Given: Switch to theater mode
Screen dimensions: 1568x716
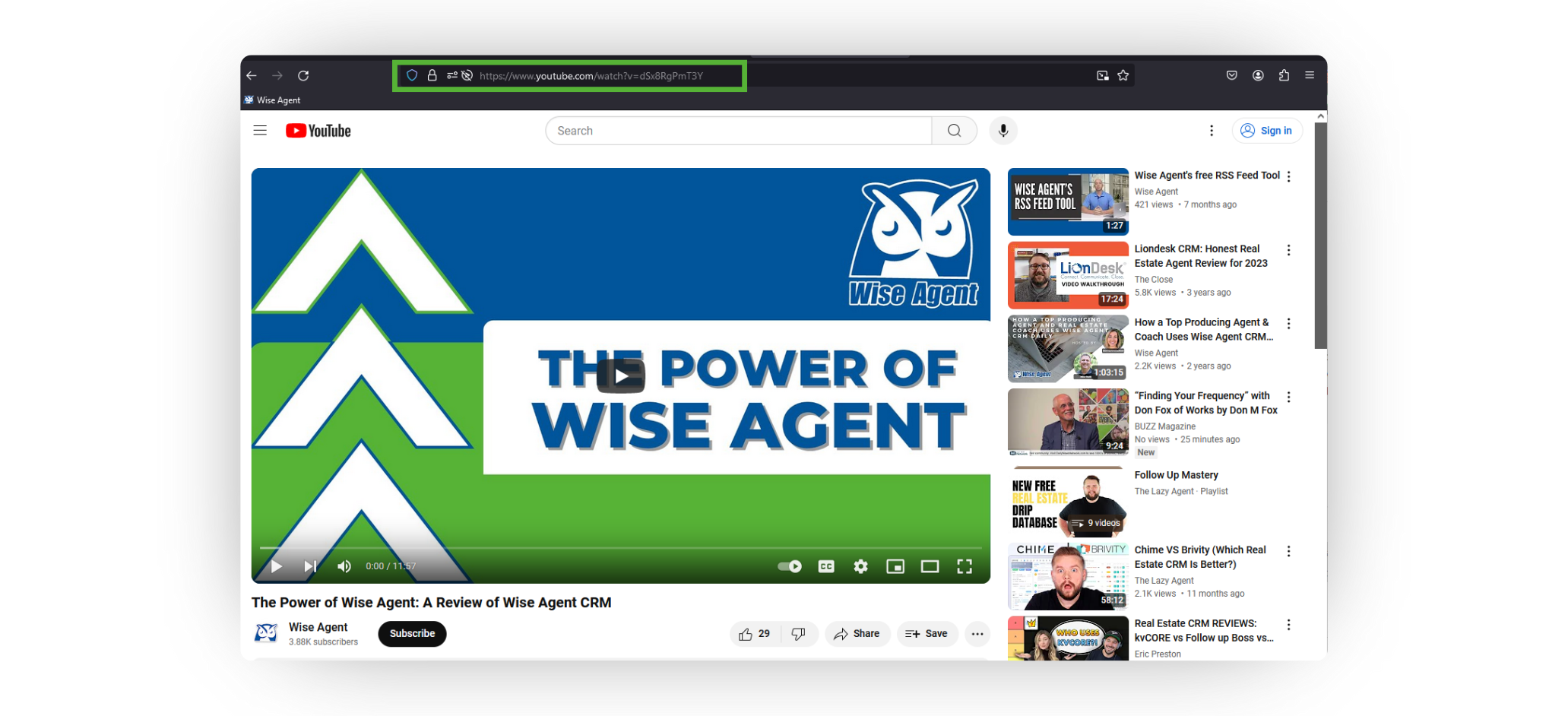Looking at the screenshot, I should (x=930, y=566).
